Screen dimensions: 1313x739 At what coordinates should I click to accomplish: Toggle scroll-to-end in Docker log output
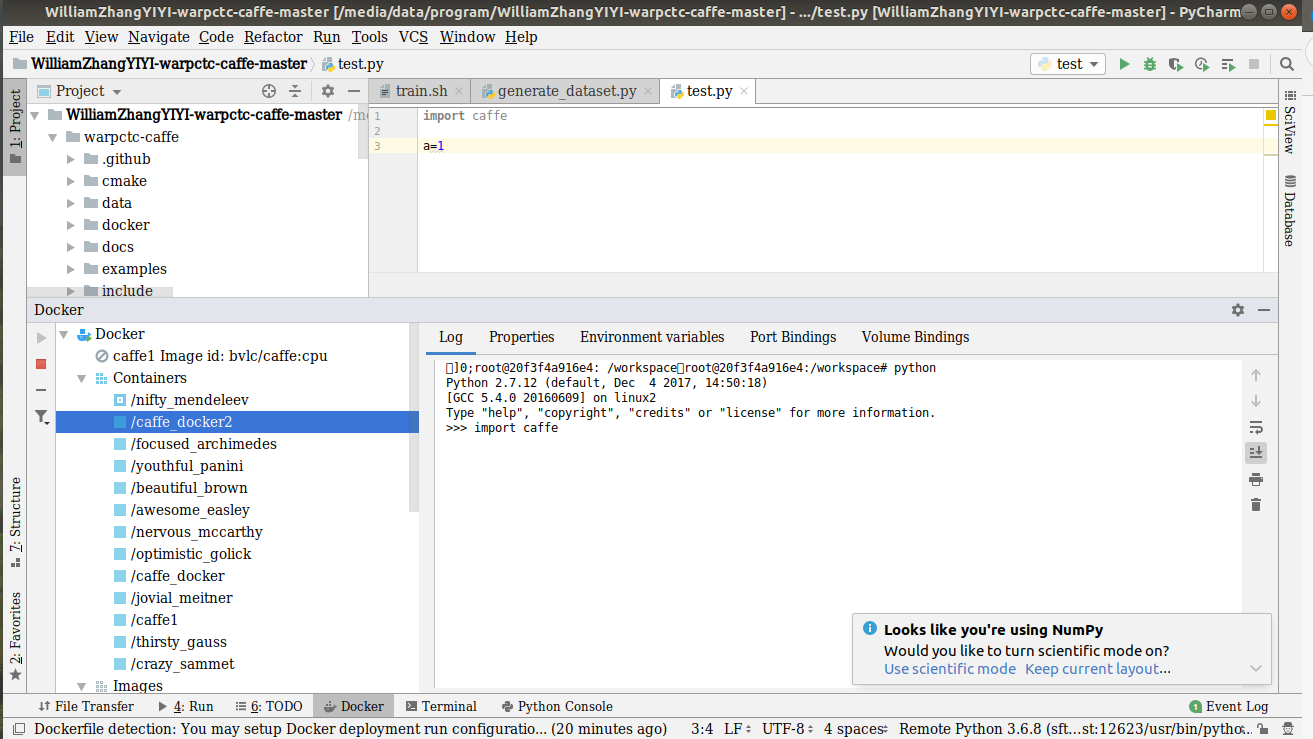point(1256,452)
